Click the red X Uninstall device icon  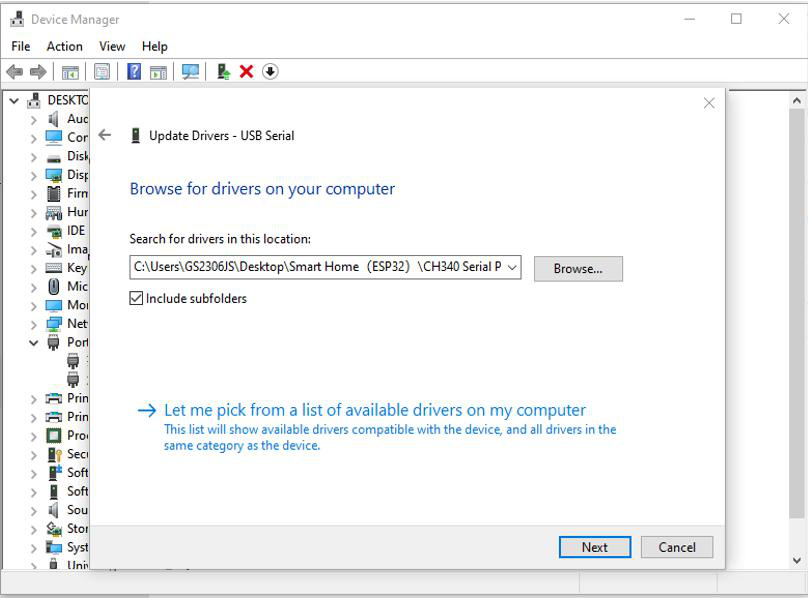point(246,72)
